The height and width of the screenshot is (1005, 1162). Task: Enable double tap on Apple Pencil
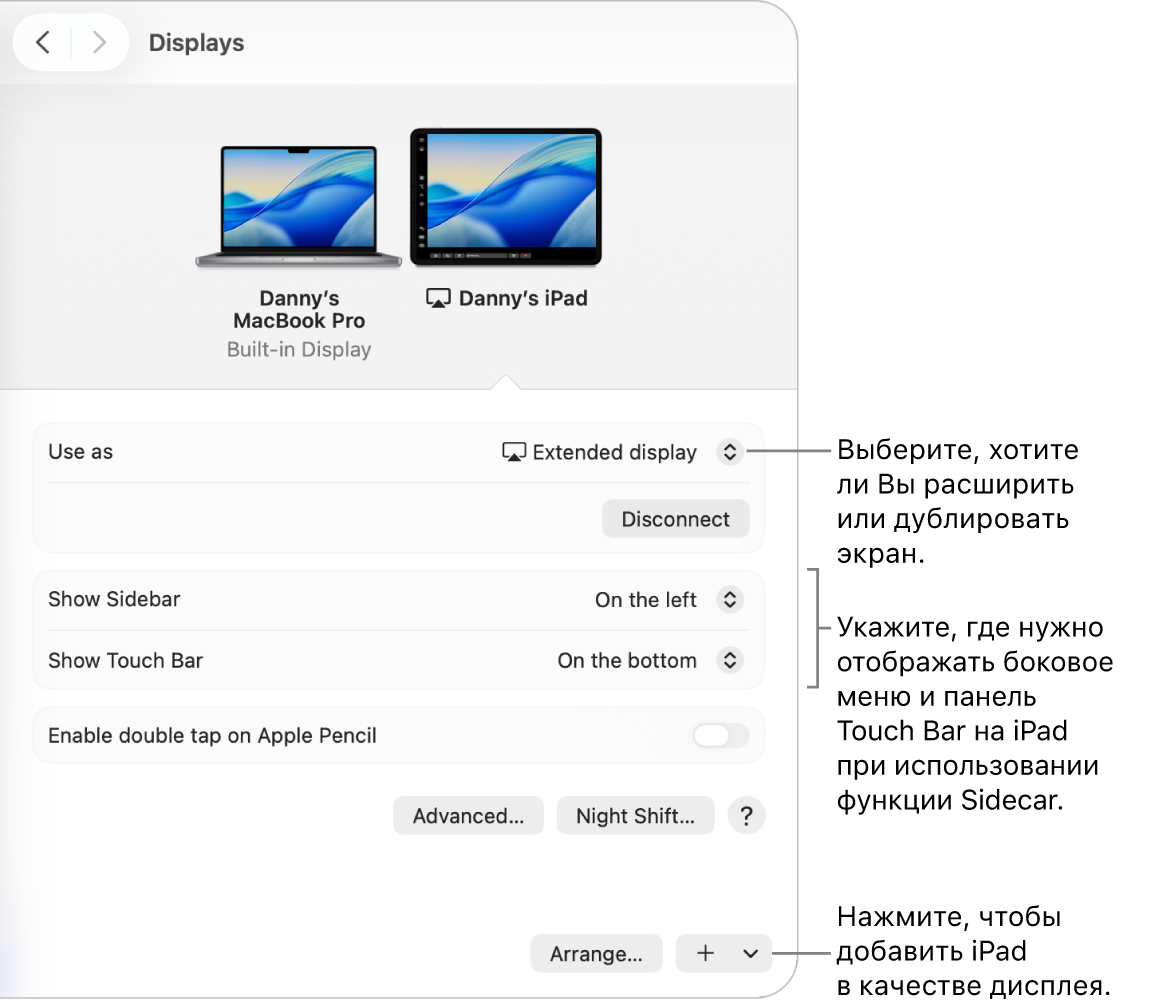(719, 735)
